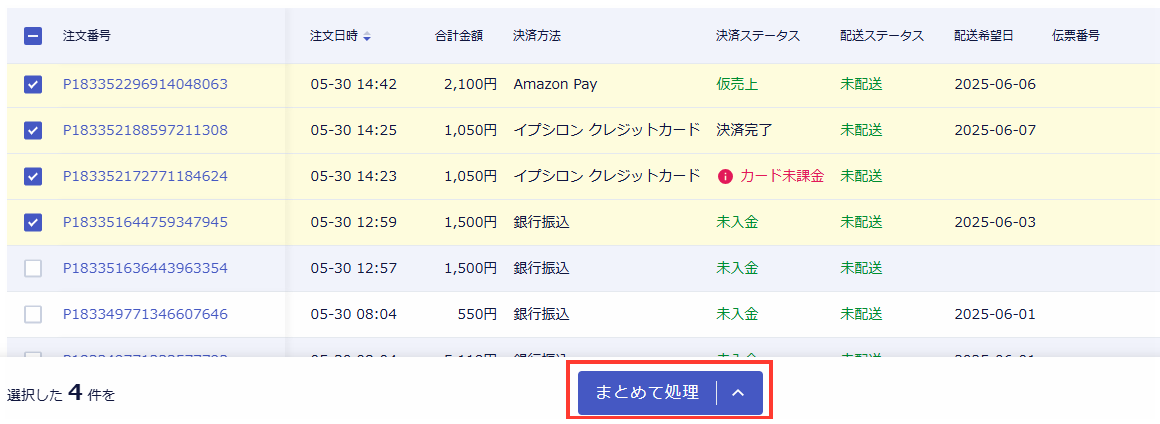1160x424 pixels.
Task: Click the 決済方法 column header
Action: [537, 36]
